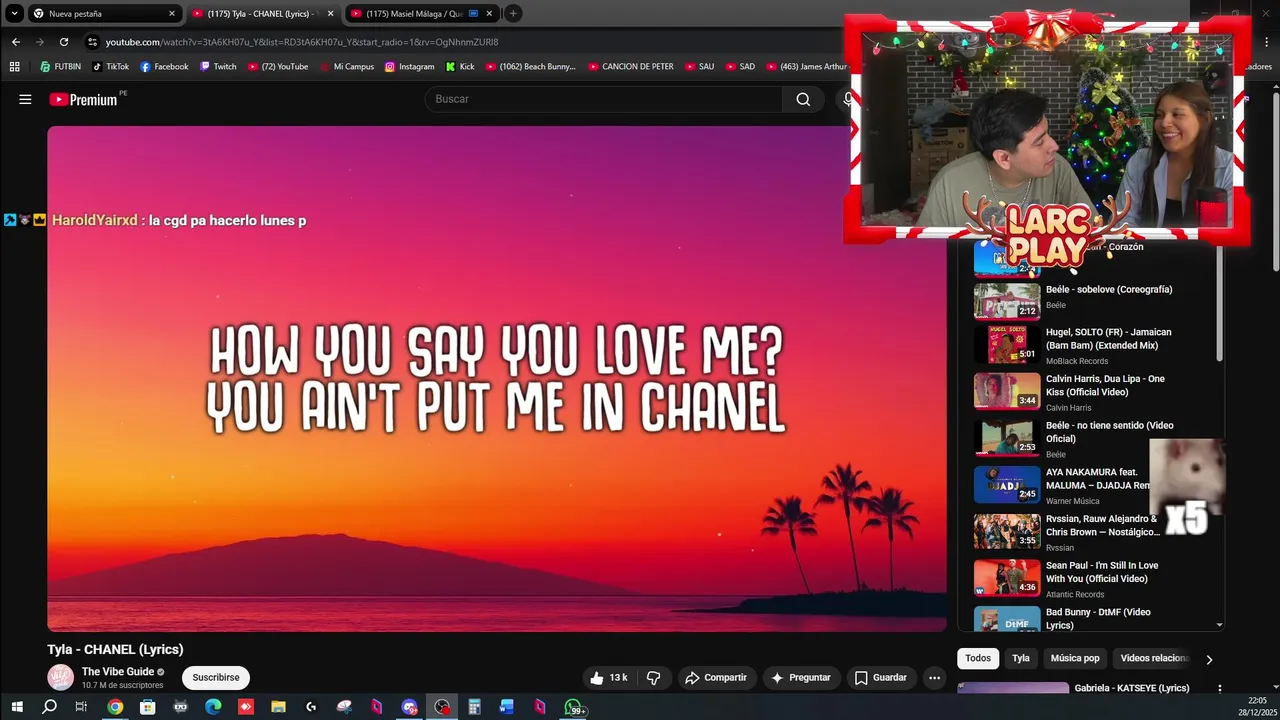Screen dimensions: 1280x720
Task: Open File Explorer from taskbar
Action: tap(279, 707)
